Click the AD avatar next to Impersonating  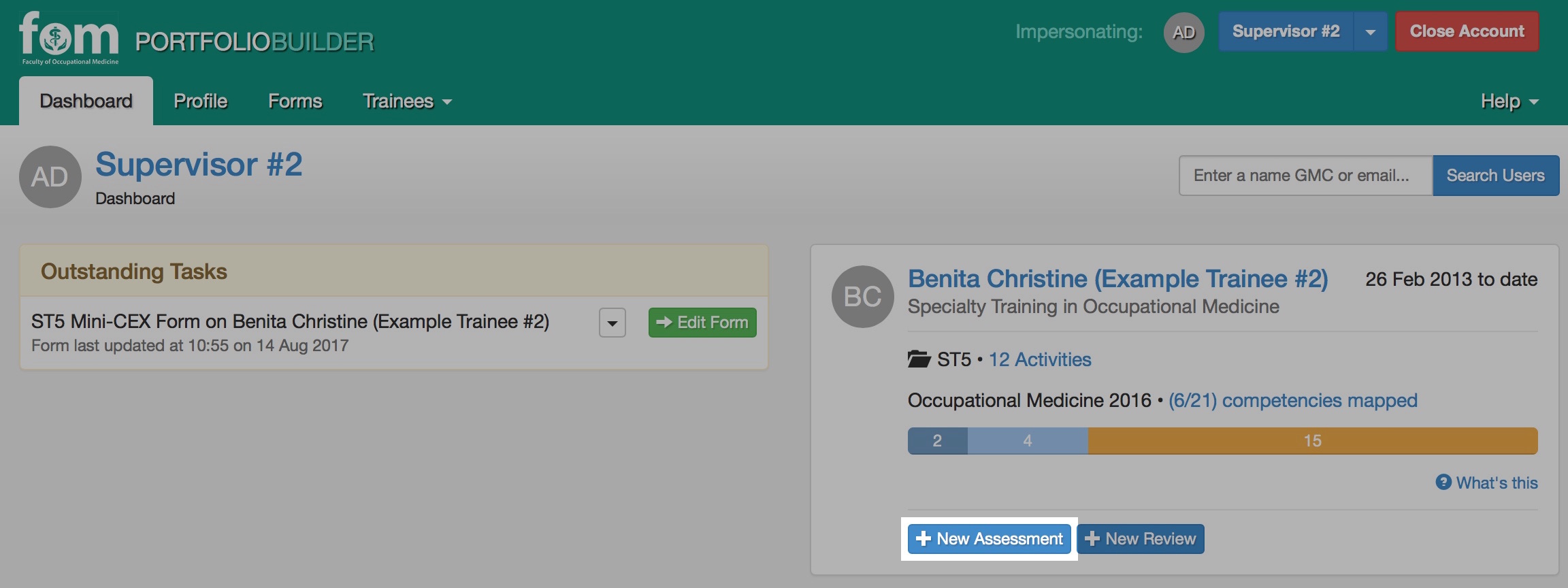point(1183,32)
